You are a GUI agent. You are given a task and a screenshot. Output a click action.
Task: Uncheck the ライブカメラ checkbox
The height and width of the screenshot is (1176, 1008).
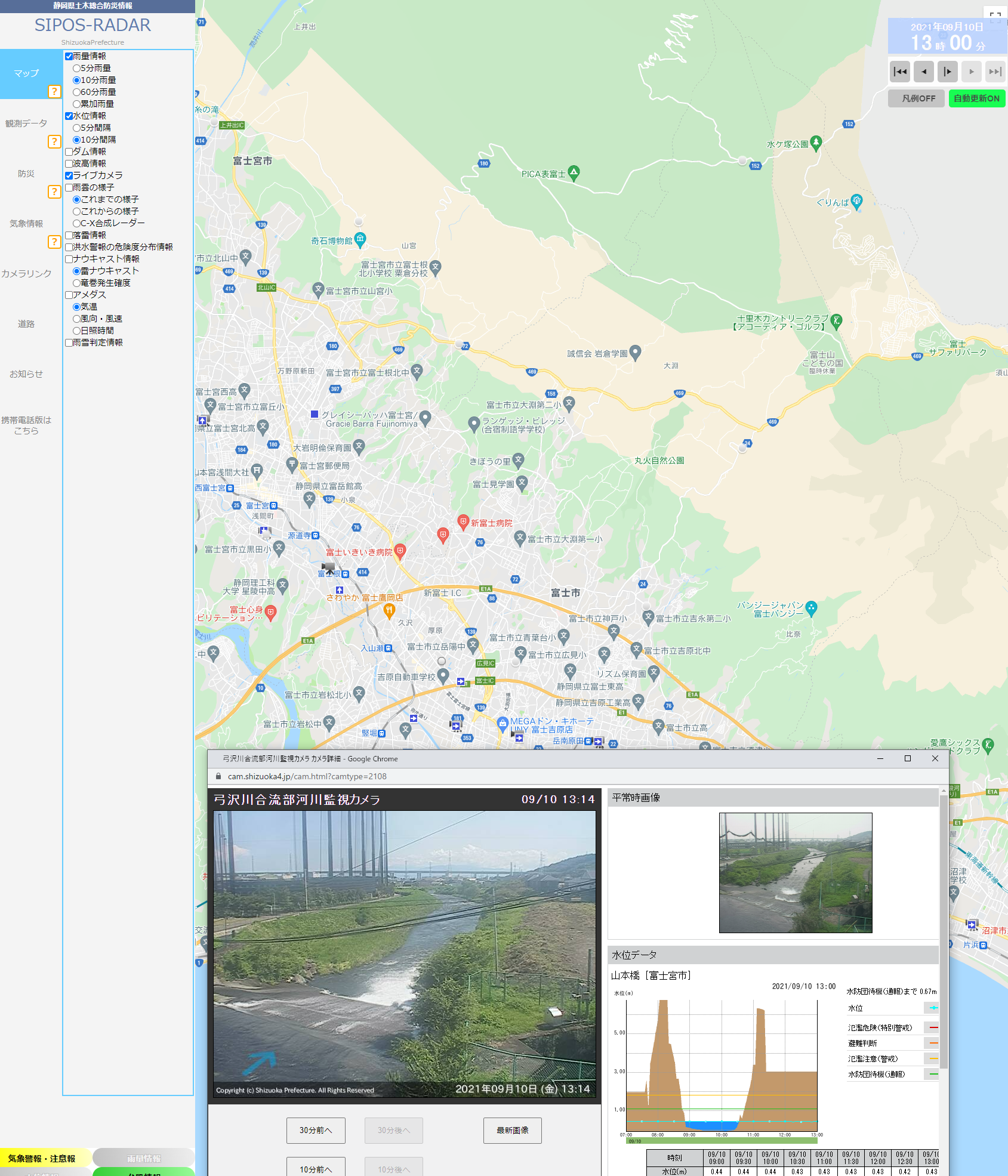pos(69,175)
